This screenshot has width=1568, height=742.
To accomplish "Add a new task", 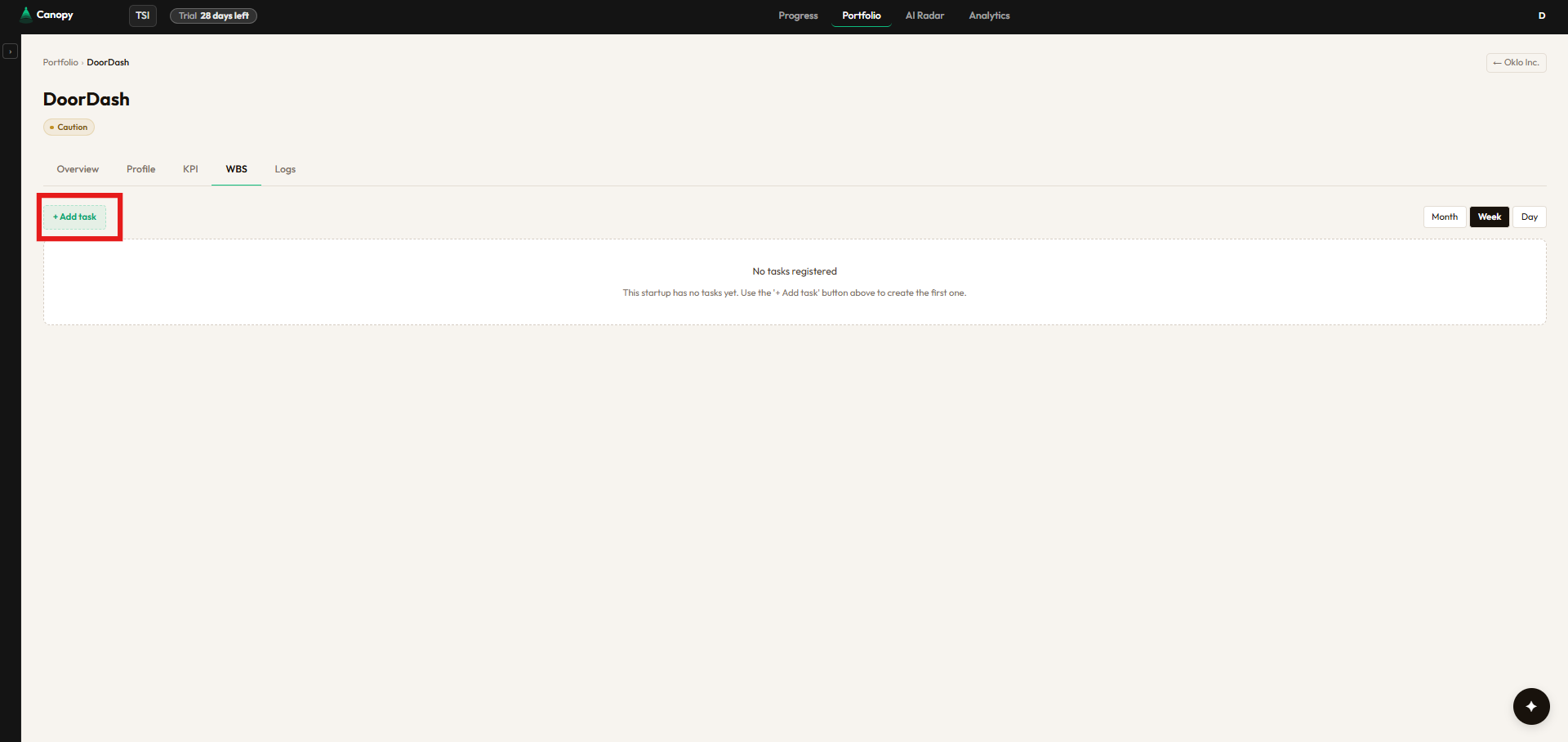I will tap(74, 217).
